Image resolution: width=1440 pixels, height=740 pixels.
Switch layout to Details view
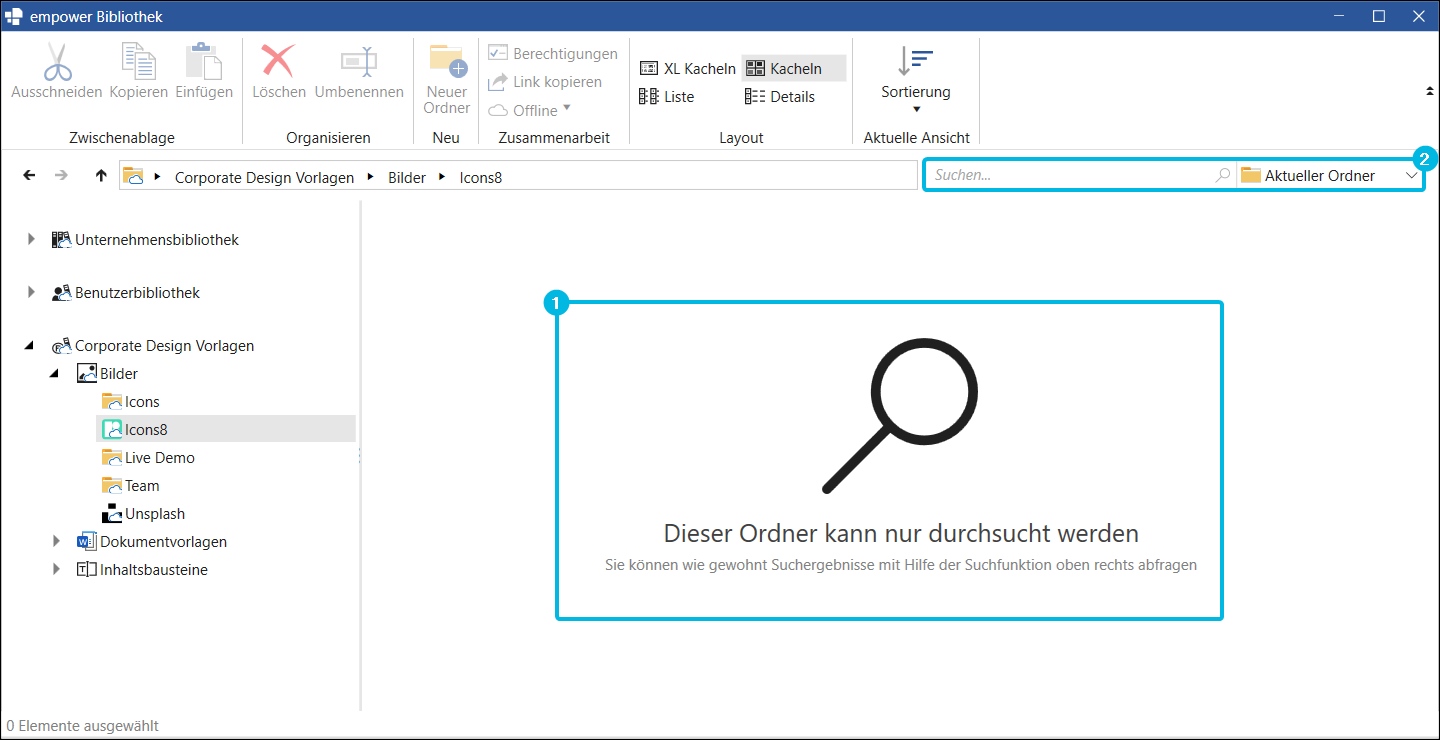[x=780, y=97]
